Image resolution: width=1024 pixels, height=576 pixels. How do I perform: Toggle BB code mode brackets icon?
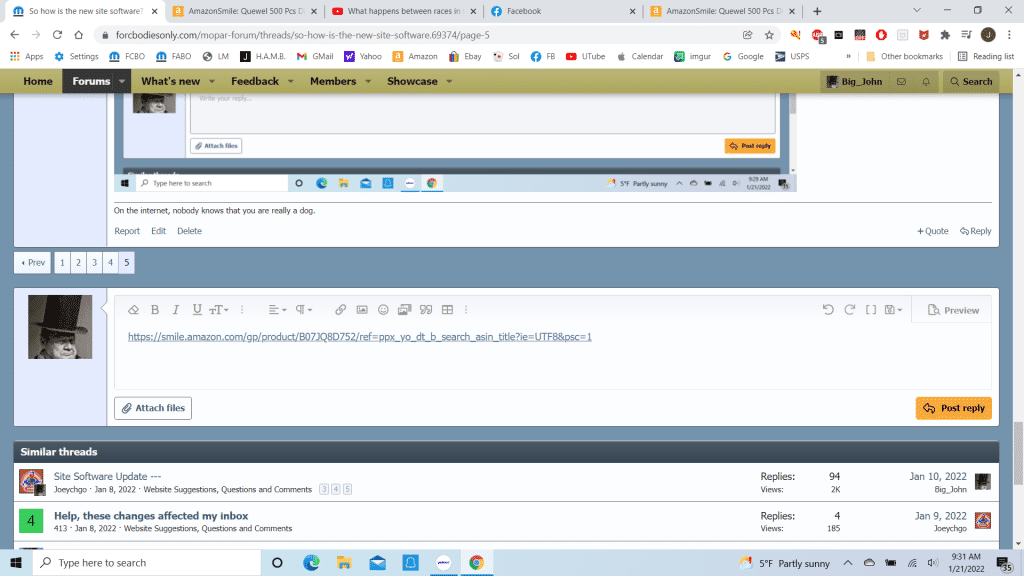tap(870, 310)
